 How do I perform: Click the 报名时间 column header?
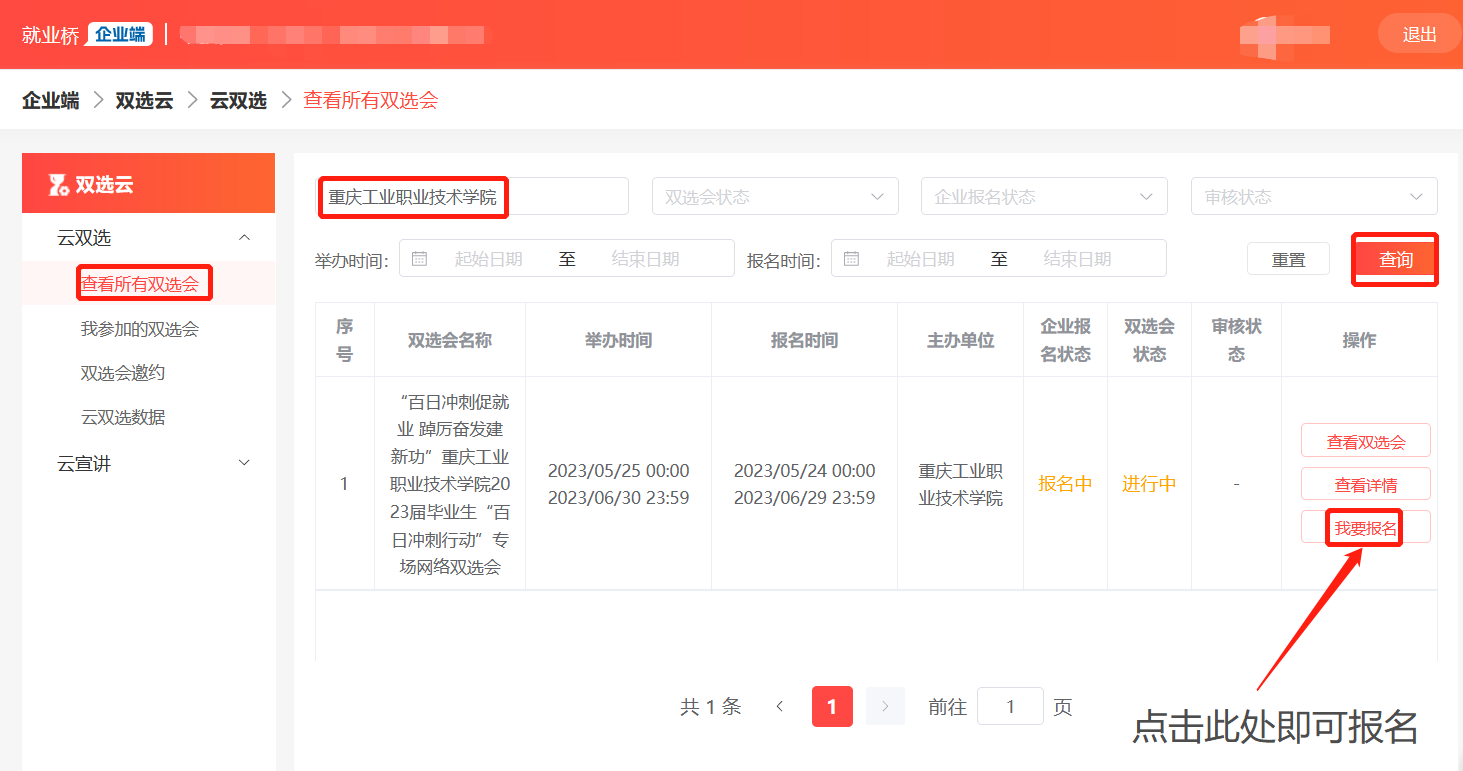[804, 340]
